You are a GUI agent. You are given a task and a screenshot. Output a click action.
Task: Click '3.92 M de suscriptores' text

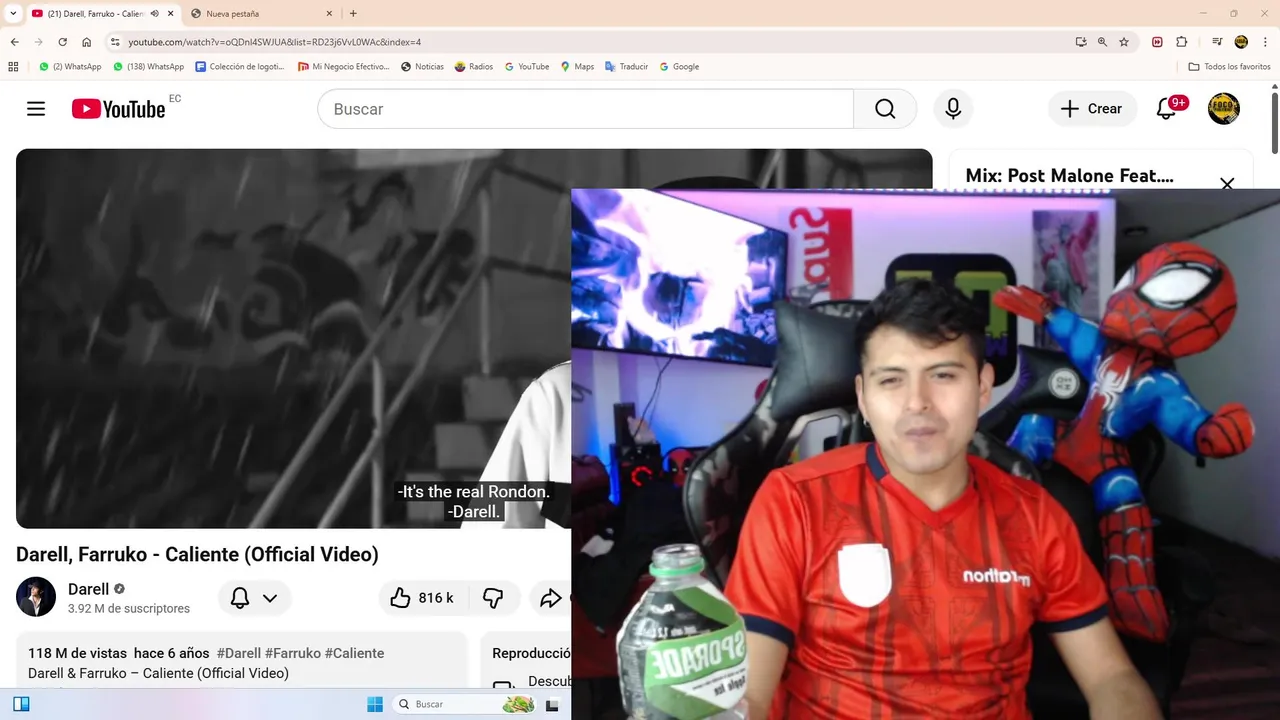click(x=129, y=608)
